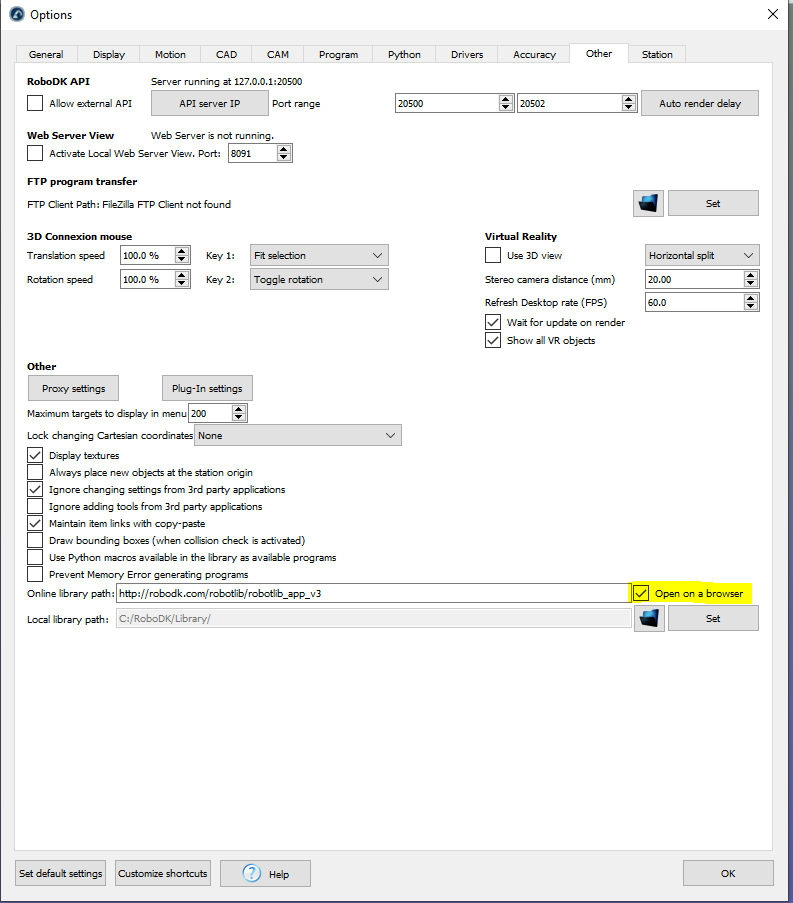Click the RoboDK logo in title bar
Image resolution: width=793 pixels, height=903 pixels.
point(16,14)
